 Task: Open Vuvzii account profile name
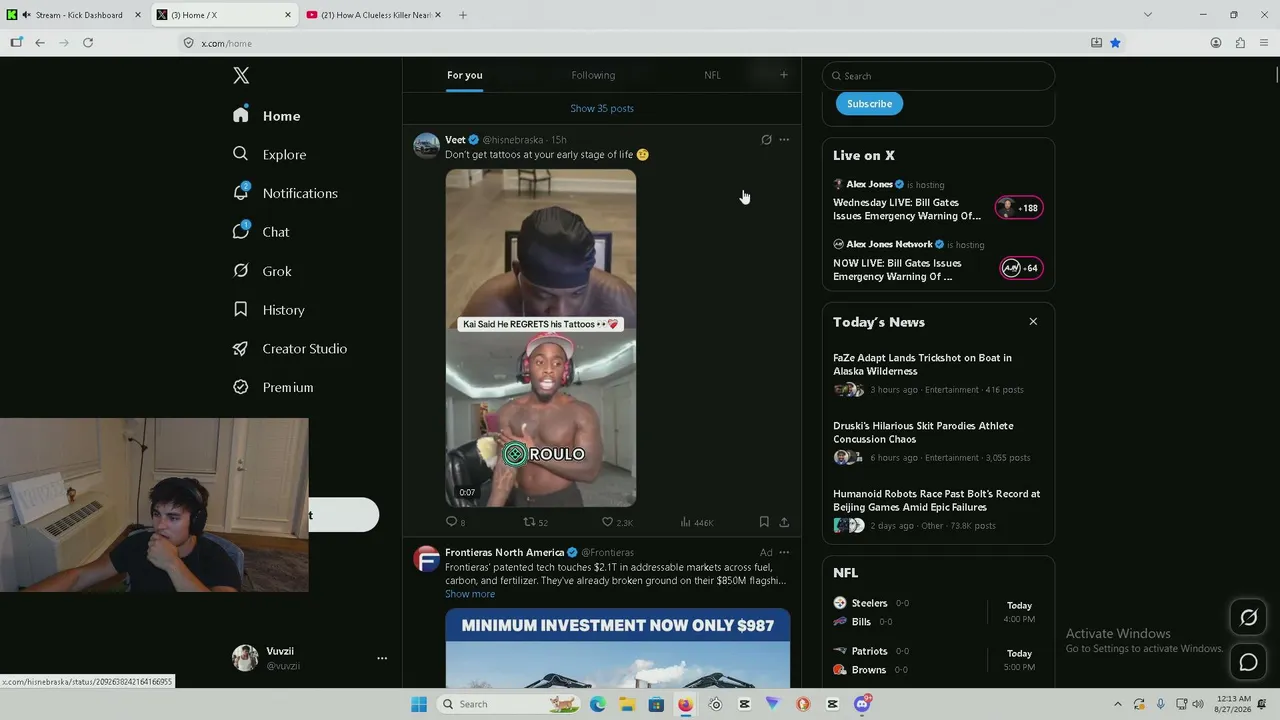click(x=280, y=651)
